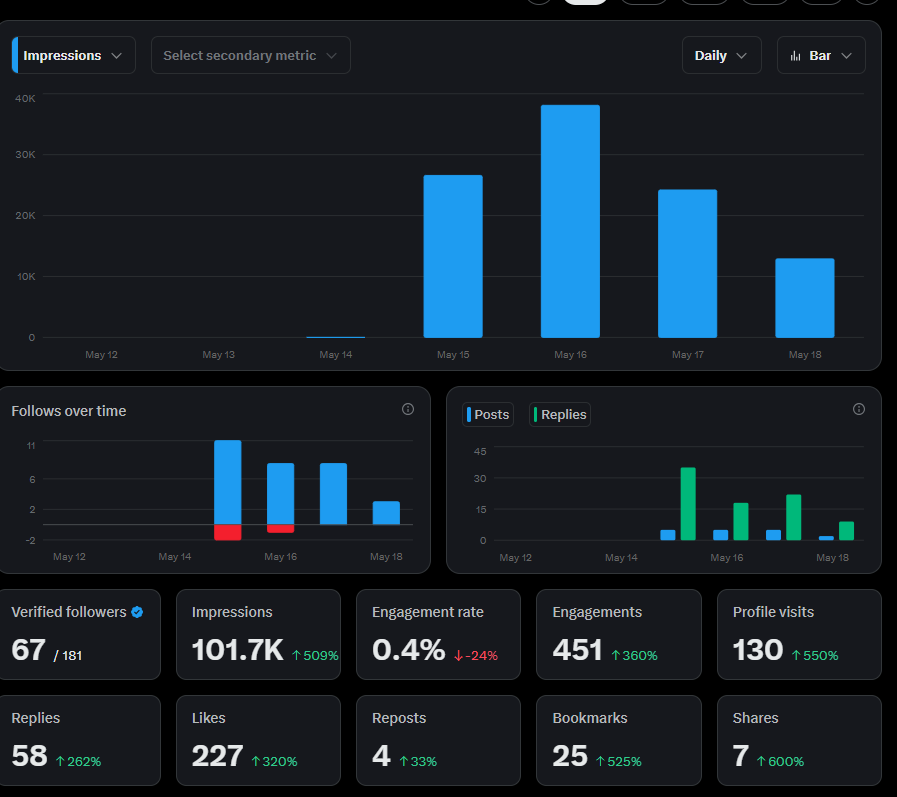Open the Daily interval dropdown
This screenshot has width=897, height=797.
point(721,55)
